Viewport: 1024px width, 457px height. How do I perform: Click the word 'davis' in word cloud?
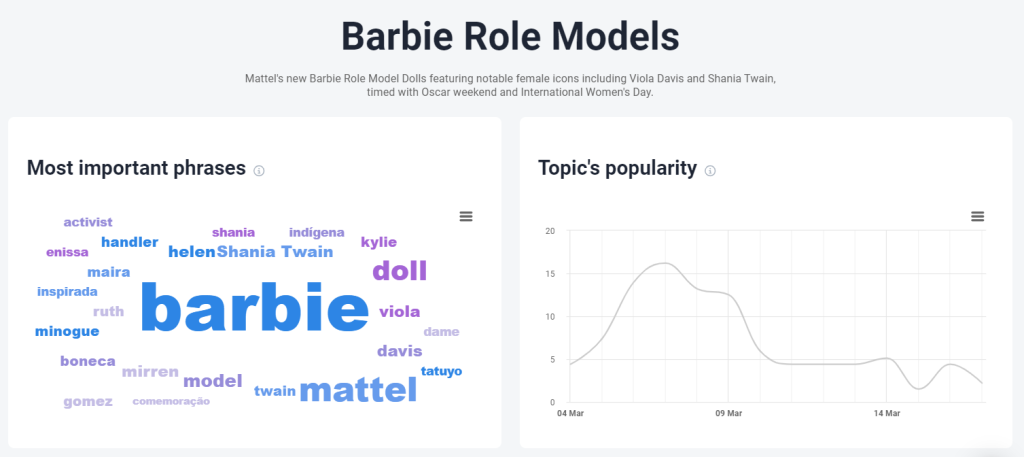pyautogui.click(x=400, y=351)
